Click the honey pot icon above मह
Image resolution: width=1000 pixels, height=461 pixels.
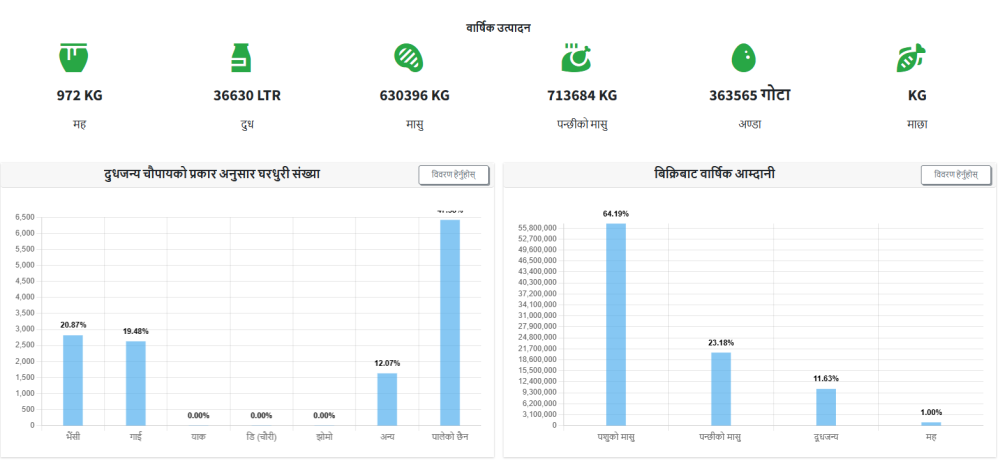point(73,58)
